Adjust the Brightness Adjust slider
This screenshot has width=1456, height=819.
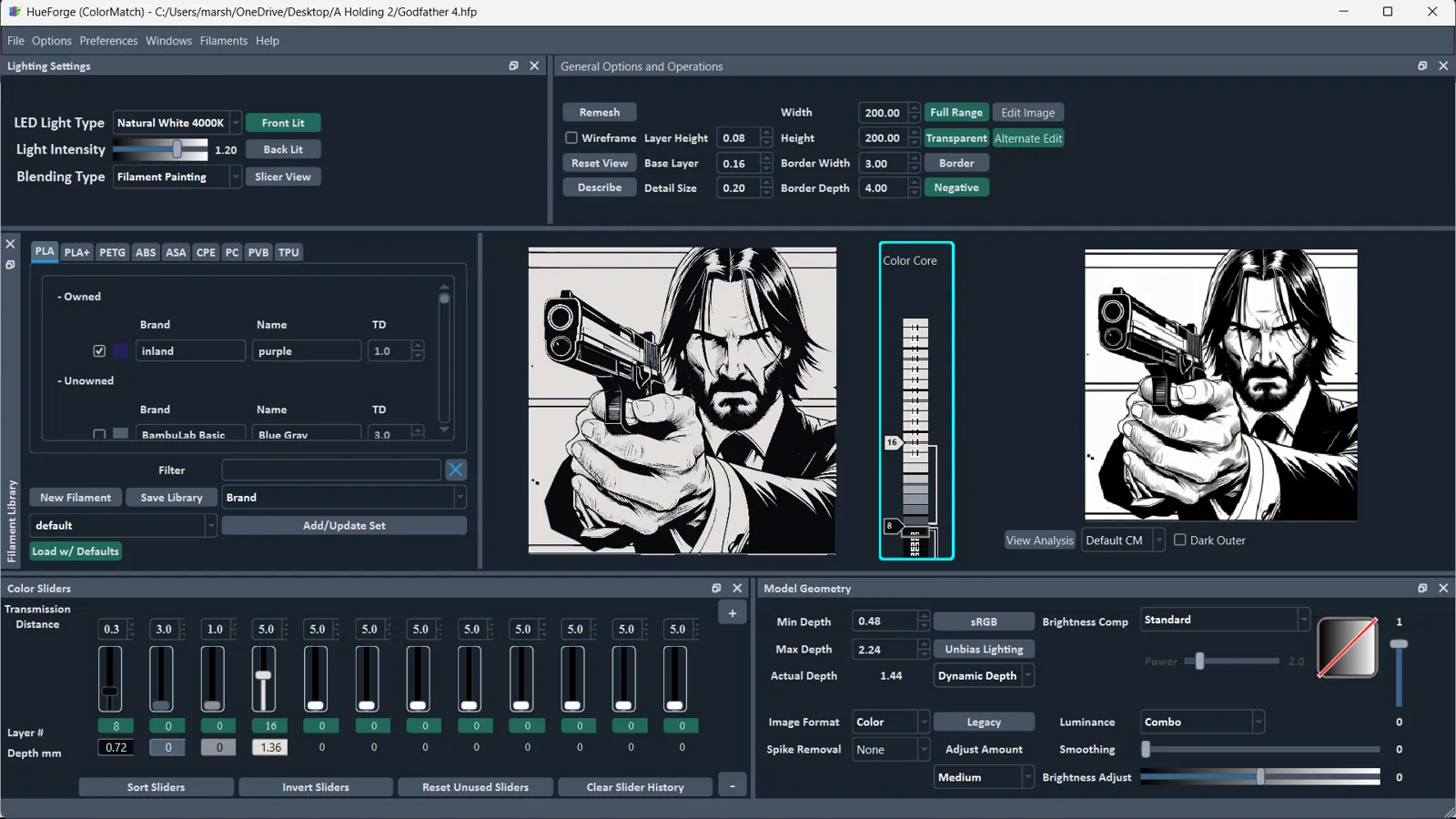pos(1260,777)
